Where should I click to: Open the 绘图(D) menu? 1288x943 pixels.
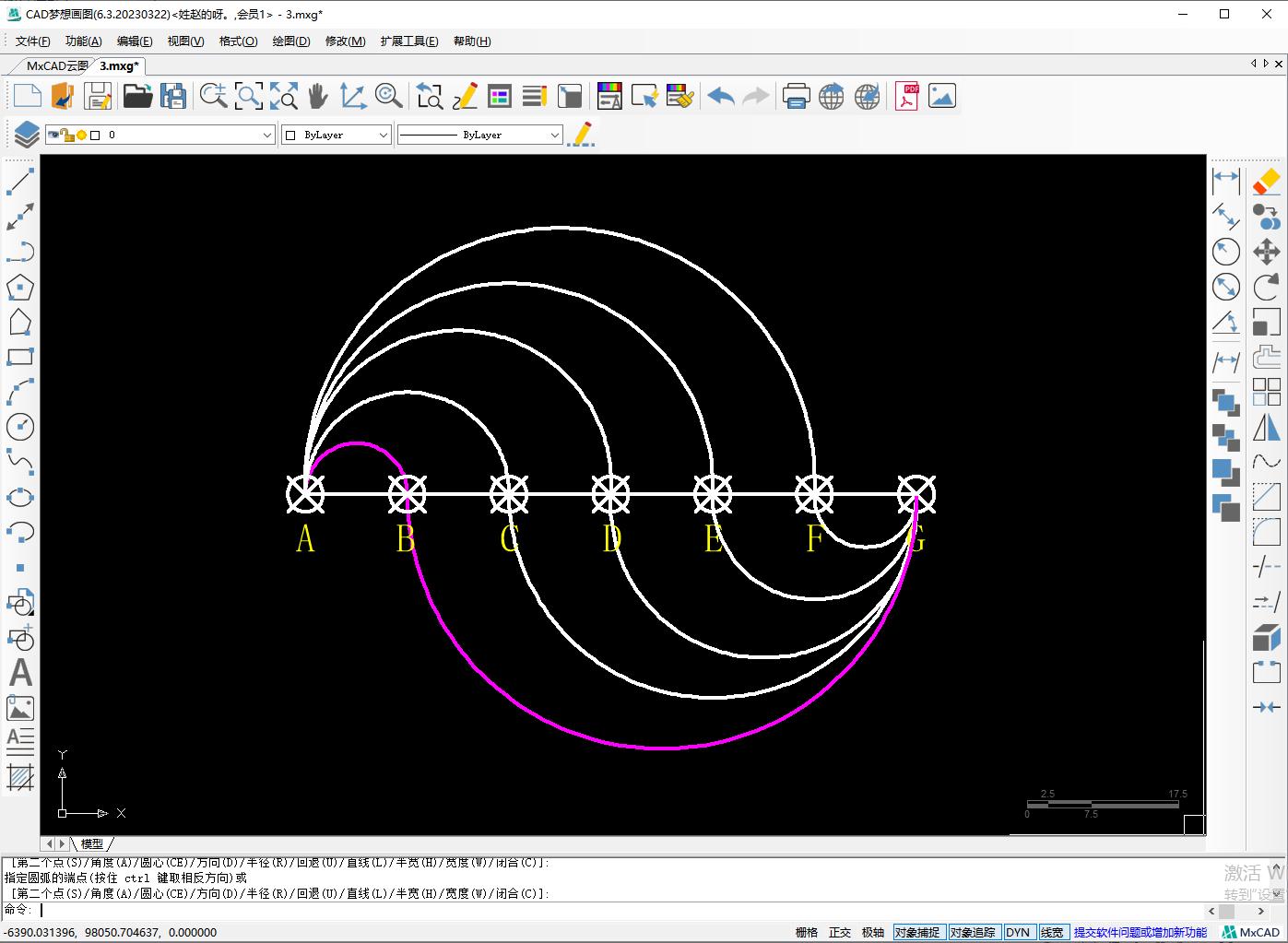tap(291, 41)
